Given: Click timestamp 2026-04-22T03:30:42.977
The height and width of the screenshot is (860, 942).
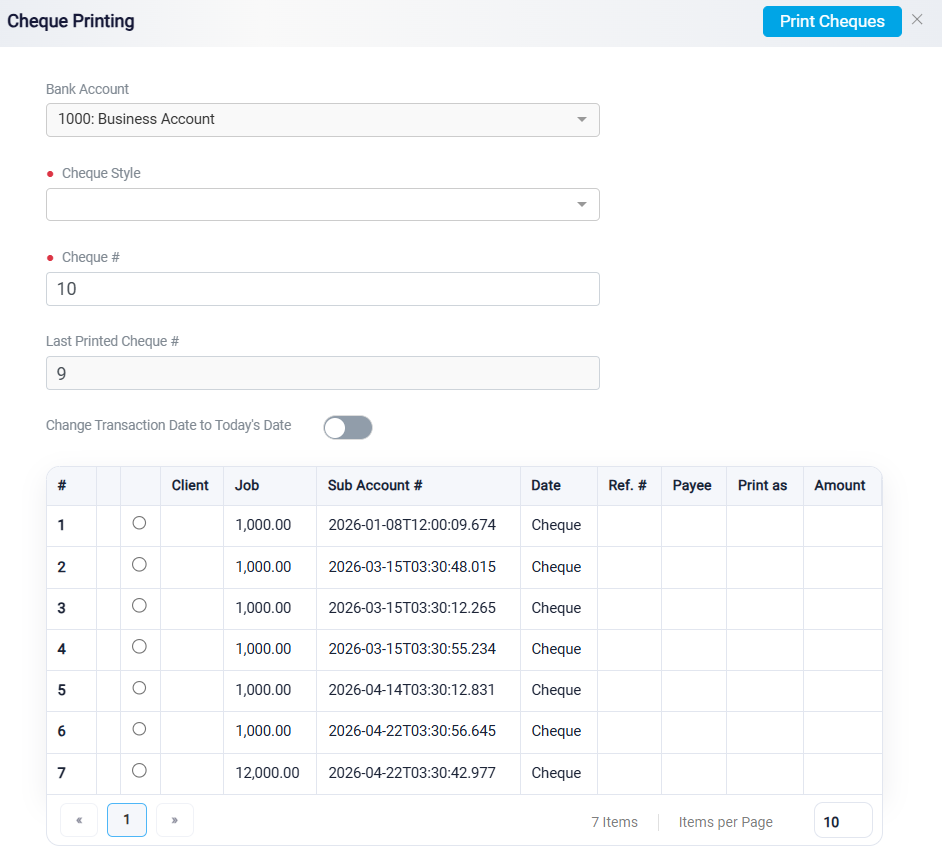Looking at the screenshot, I should pos(412,773).
